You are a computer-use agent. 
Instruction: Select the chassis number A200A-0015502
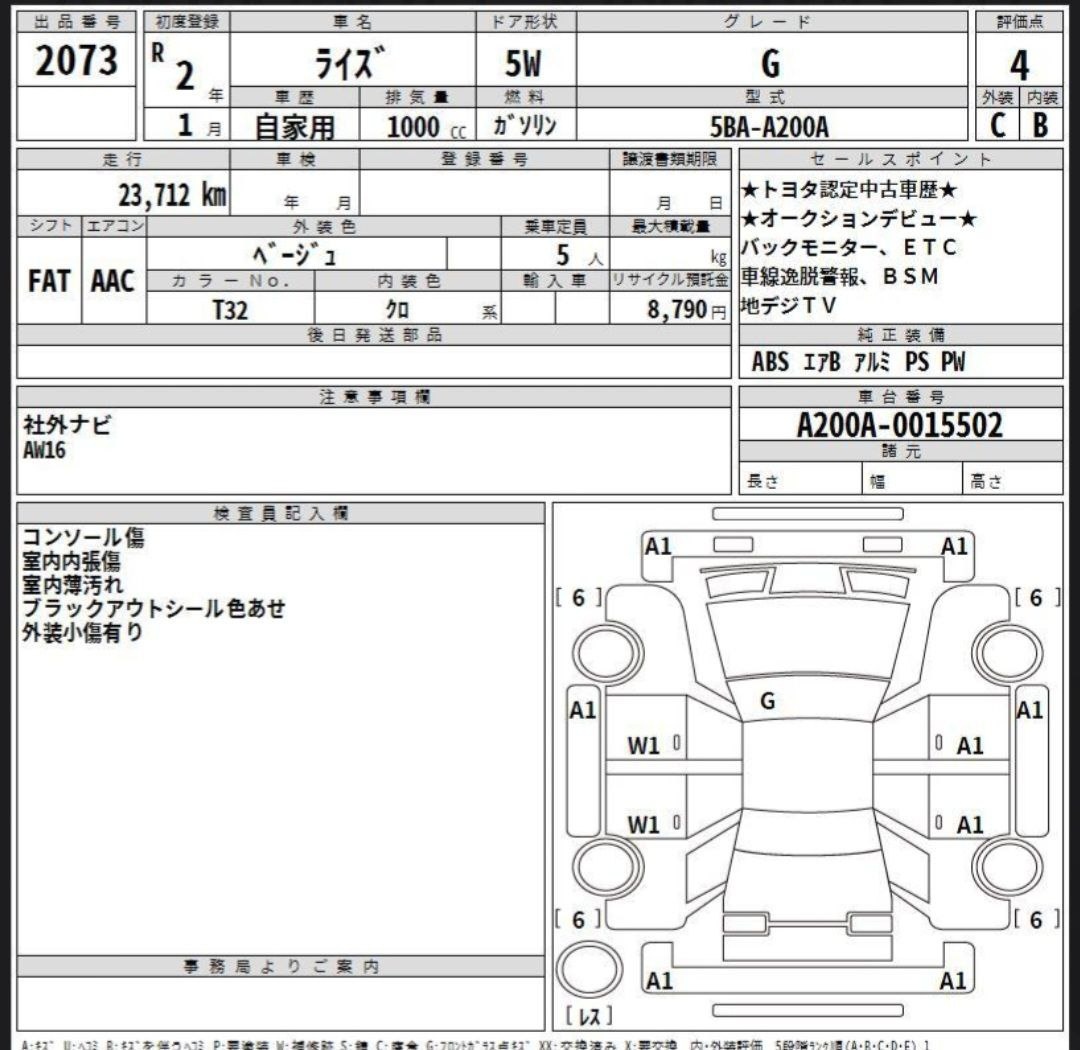point(900,424)
